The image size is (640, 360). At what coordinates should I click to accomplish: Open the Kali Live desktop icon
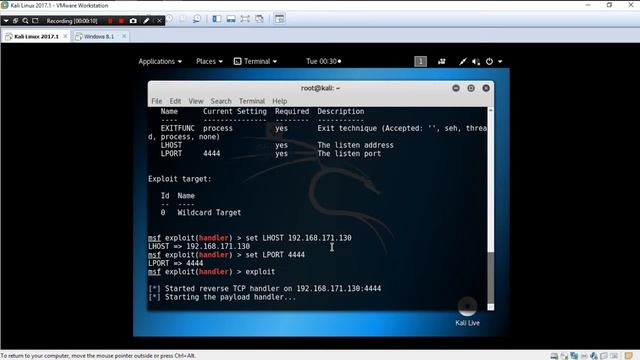467,312
